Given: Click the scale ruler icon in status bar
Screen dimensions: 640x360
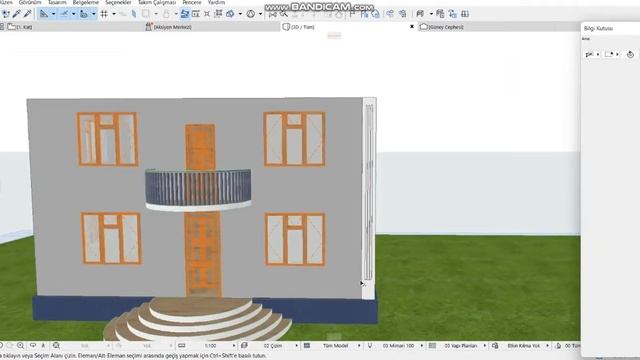Looking at the screenshot, I should (182, 346).
